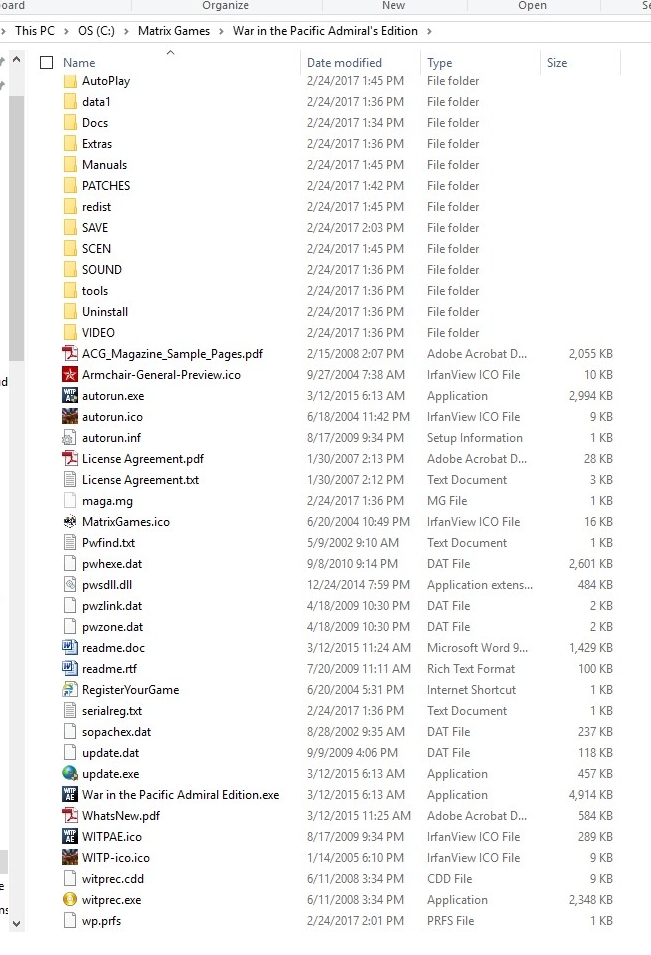Image resolution: width=651 pixels, height=955 pixels.
Task: Select the Manuals folder name
Action: 105,165
